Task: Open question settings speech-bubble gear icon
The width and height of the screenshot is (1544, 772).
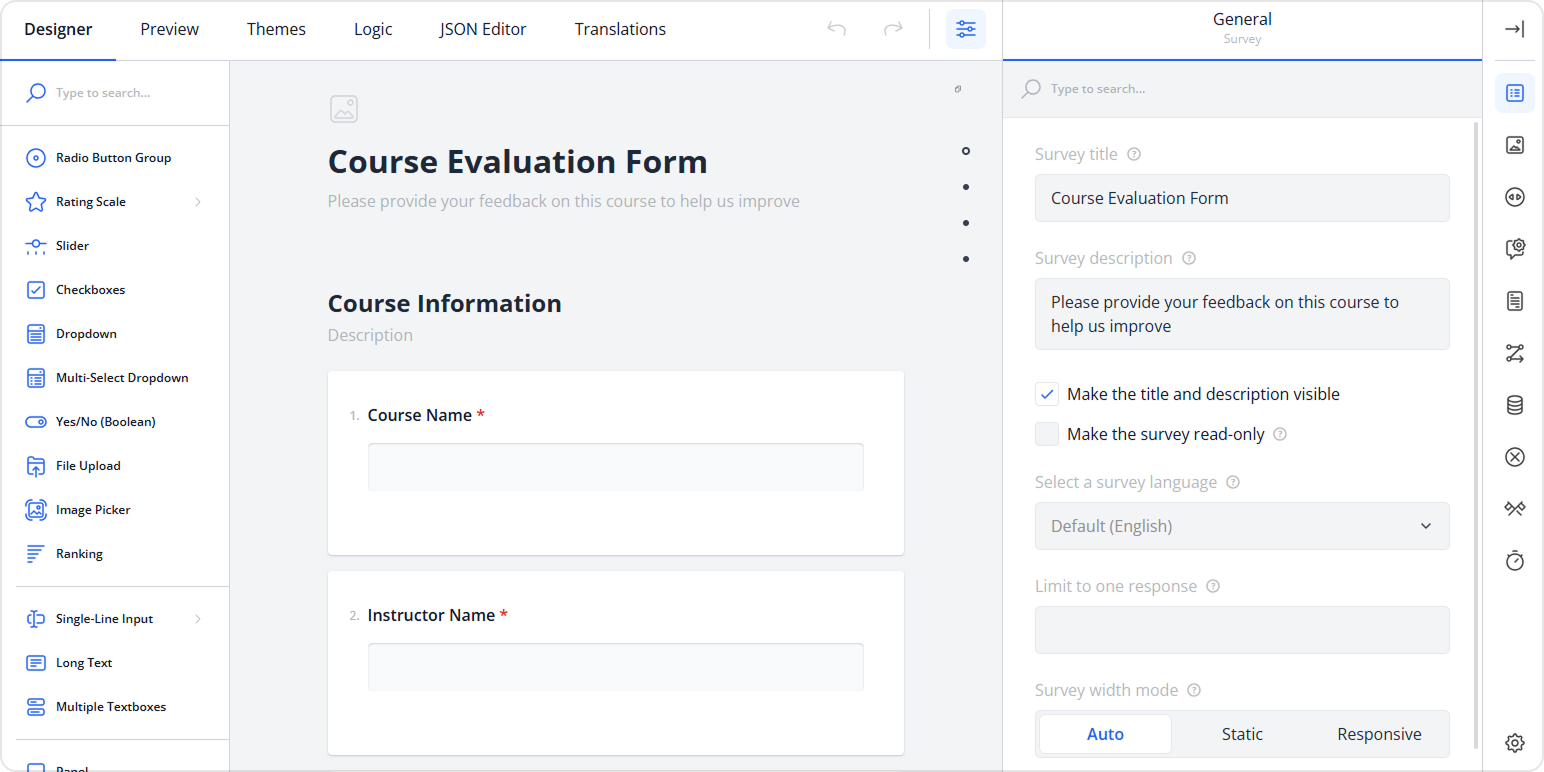Action: 1514,248
